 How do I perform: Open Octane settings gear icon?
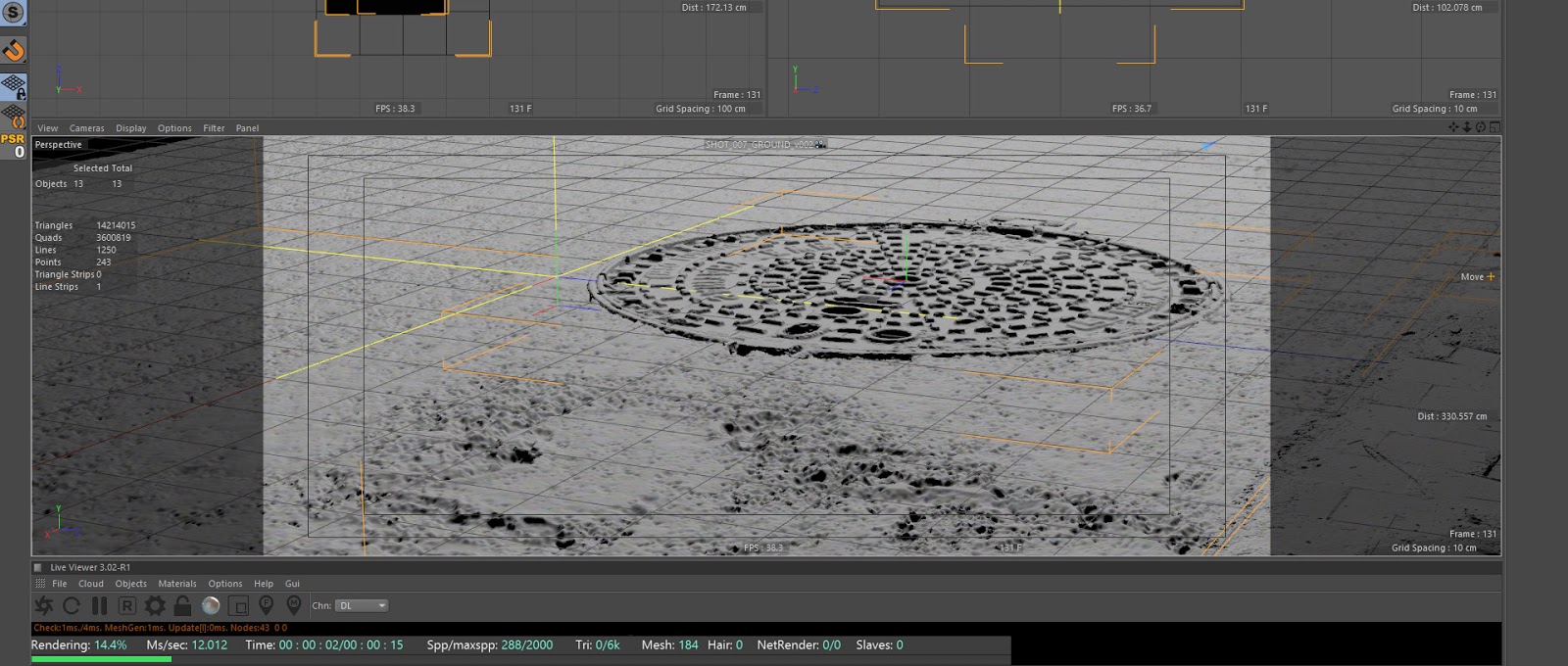155,606
